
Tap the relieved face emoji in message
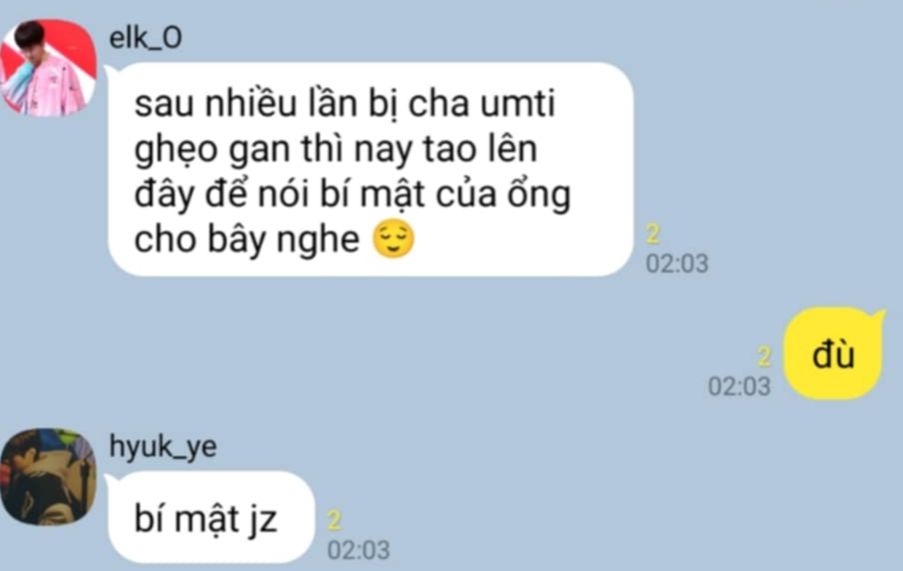pos(393,238)
